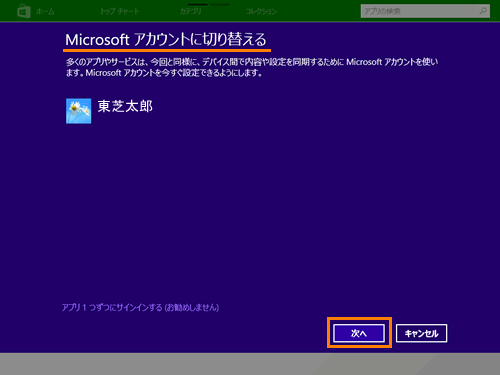
Task: Open the カテゴリ tab
Action: pos(191,11)
